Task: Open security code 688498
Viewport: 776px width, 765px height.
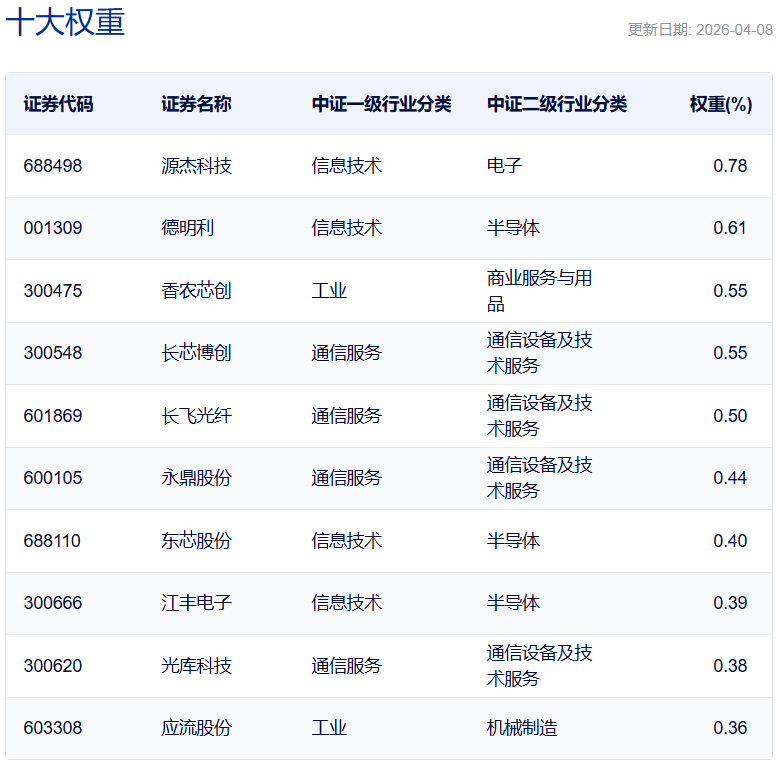Action: (53, 166)
